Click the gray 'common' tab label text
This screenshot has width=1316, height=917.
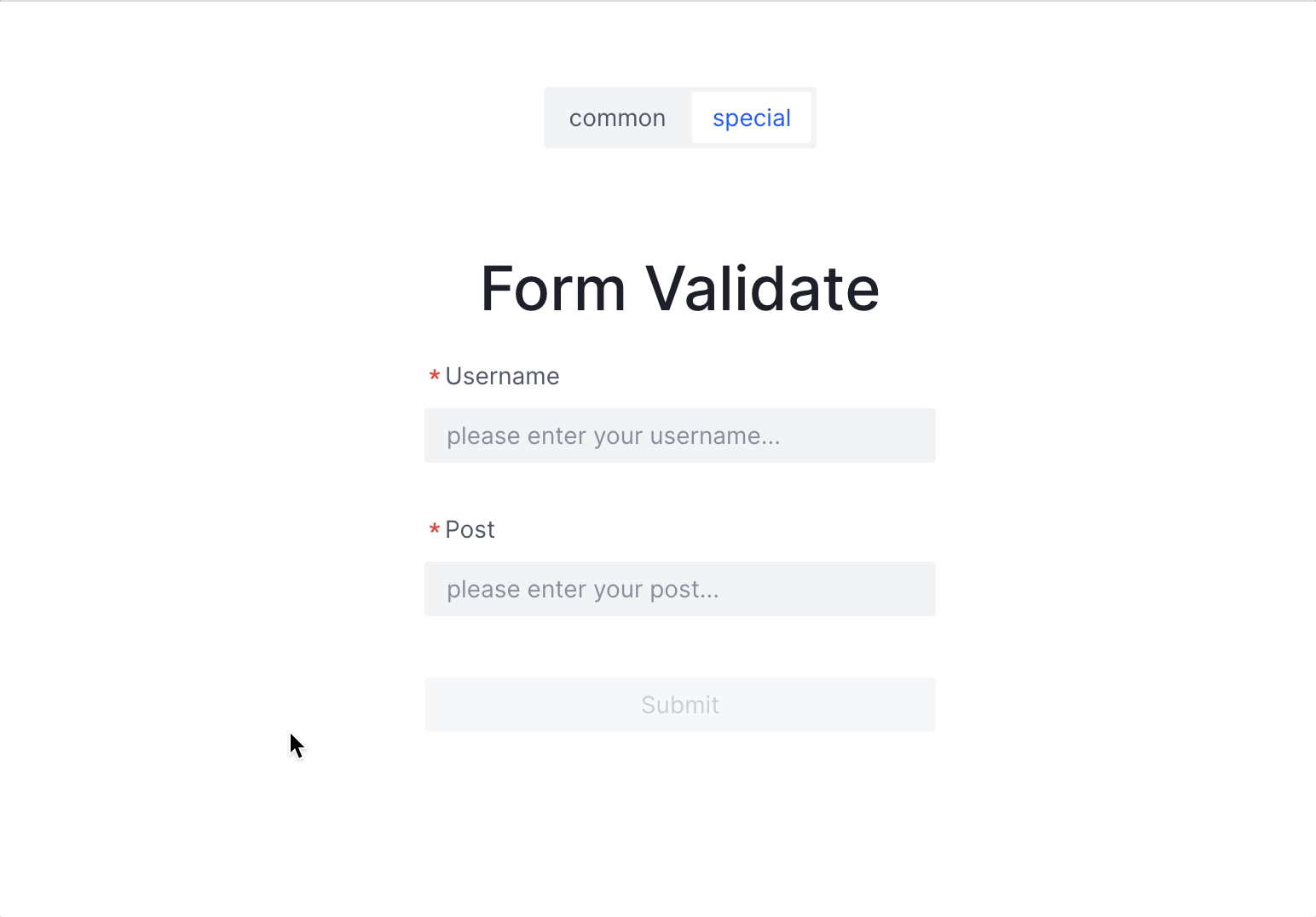[617, 118]
